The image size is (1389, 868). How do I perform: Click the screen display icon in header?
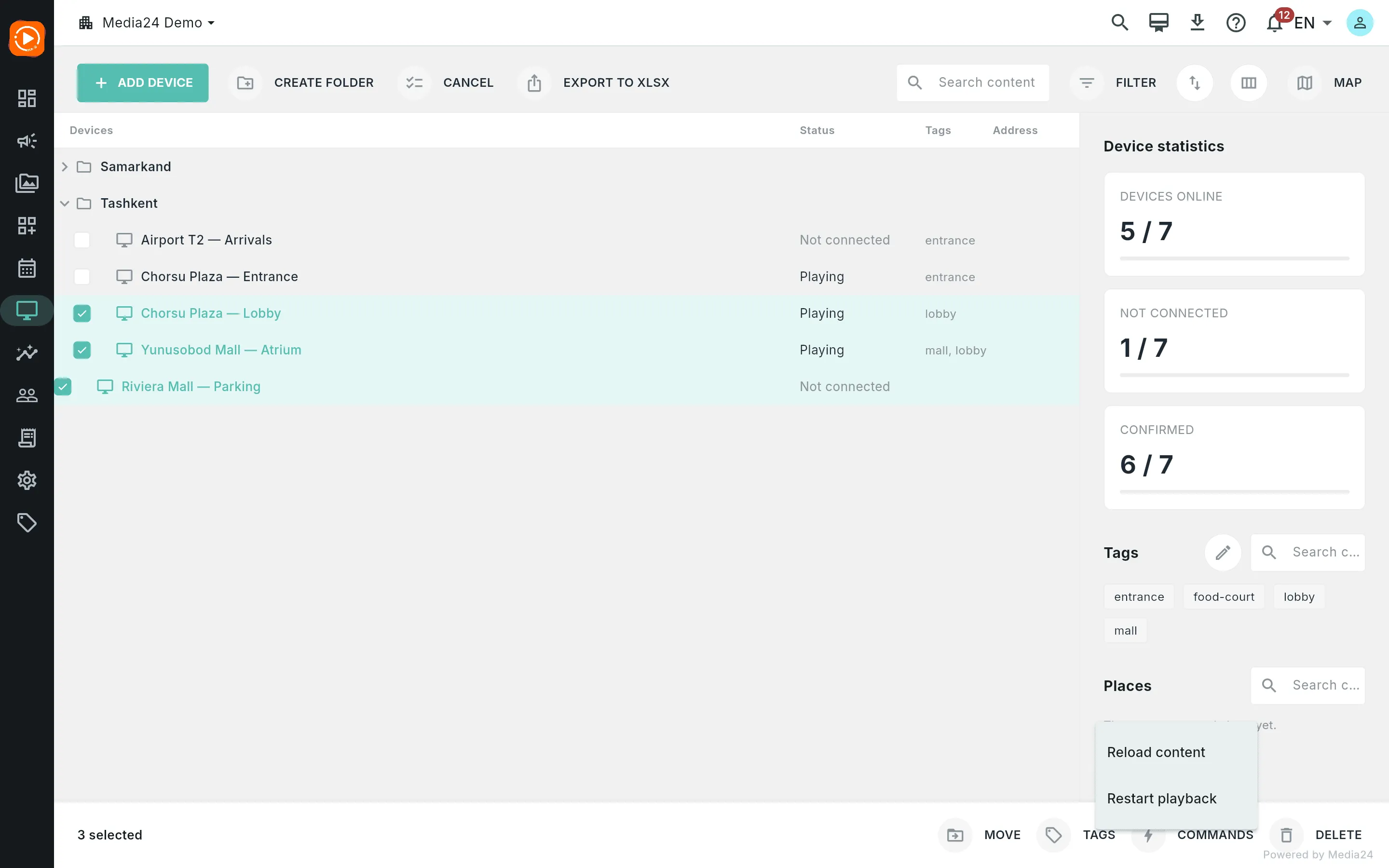tap(1158, 23)
